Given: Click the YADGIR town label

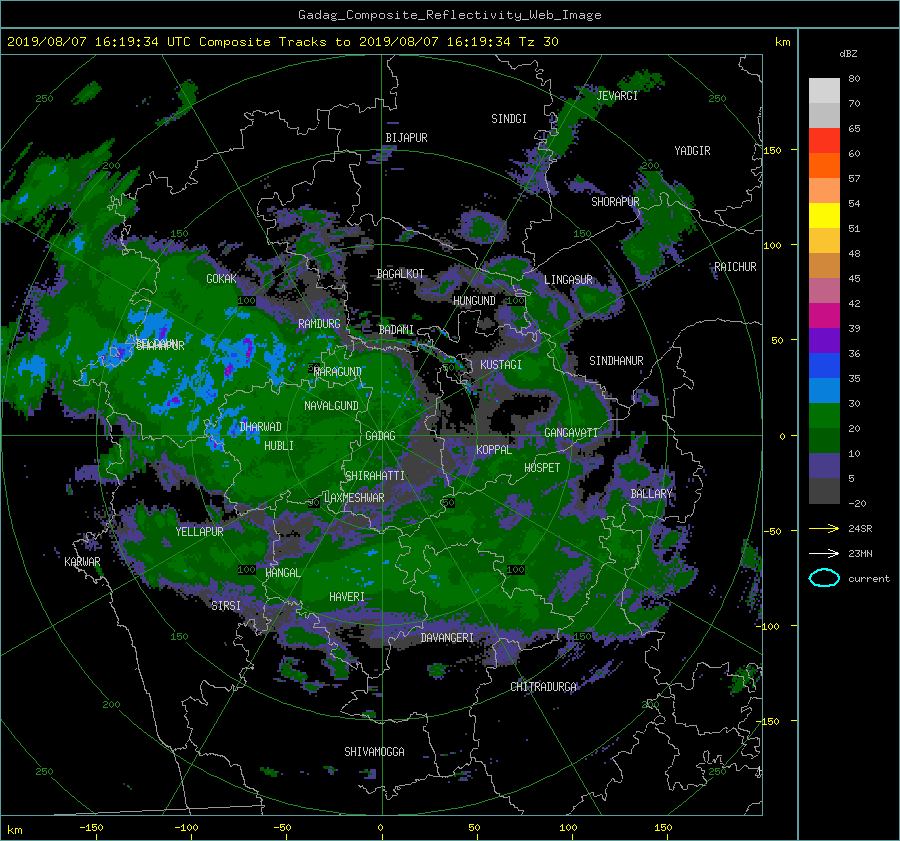Looking at the screenshot, I should tap(692, 151).
